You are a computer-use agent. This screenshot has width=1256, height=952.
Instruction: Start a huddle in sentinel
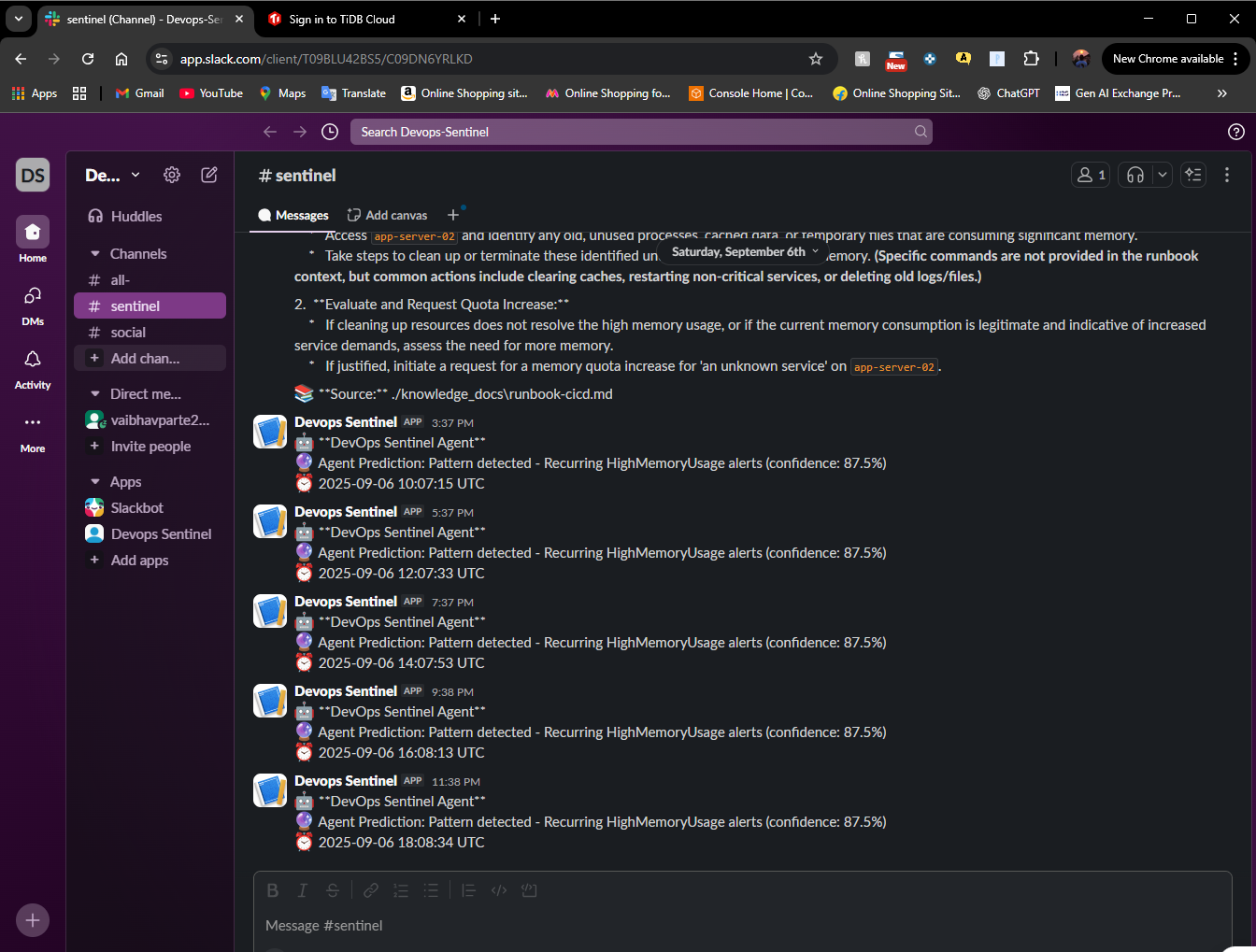click(x=1135, y=175)
